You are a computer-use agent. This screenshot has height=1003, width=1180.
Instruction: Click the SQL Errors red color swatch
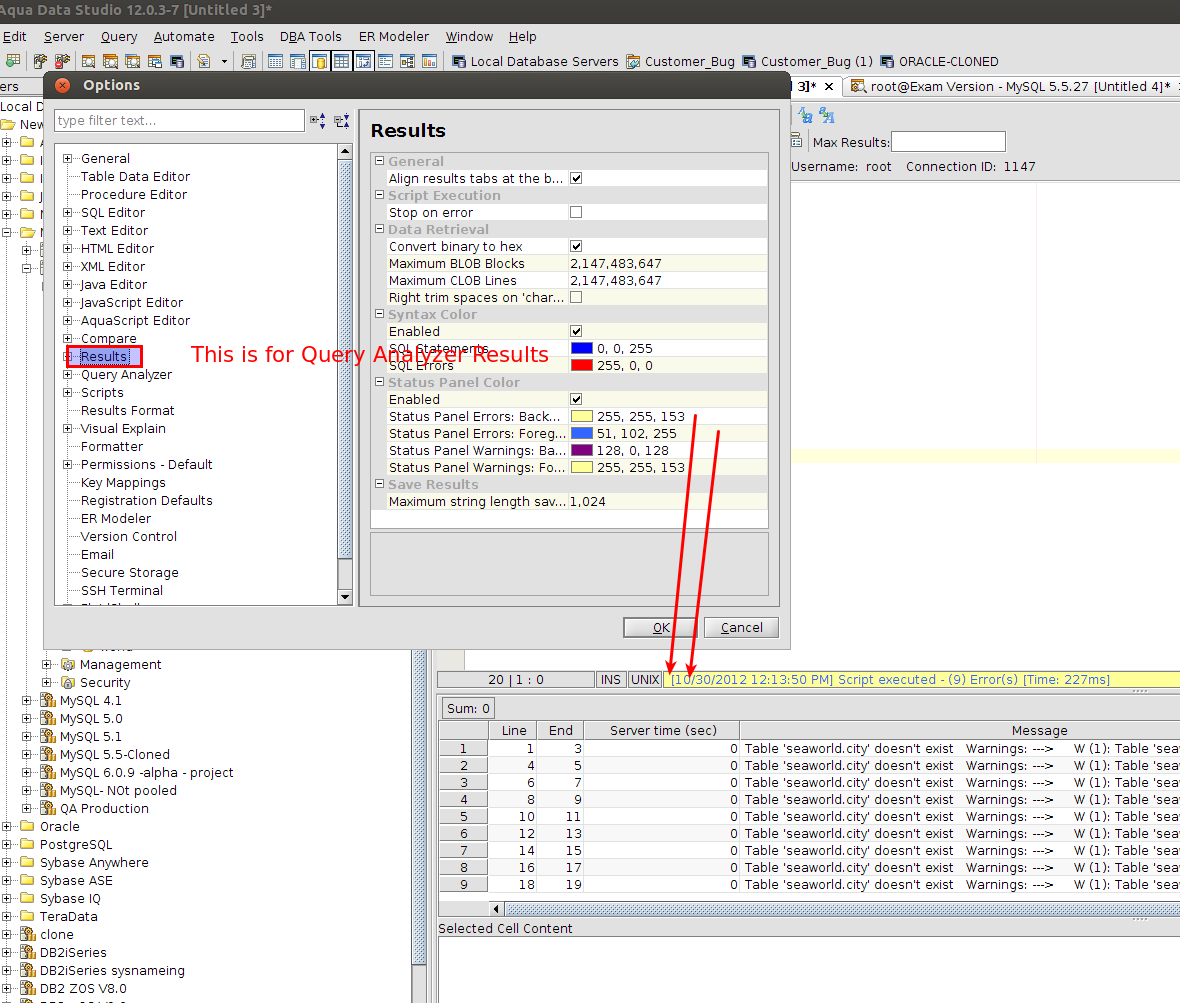point(582,365)
